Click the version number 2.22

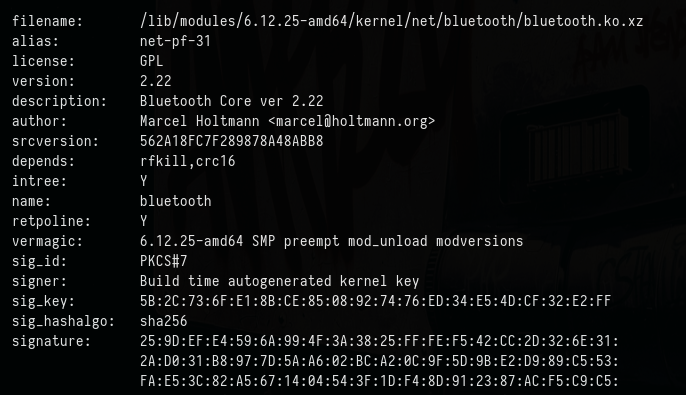coord(156,81)
